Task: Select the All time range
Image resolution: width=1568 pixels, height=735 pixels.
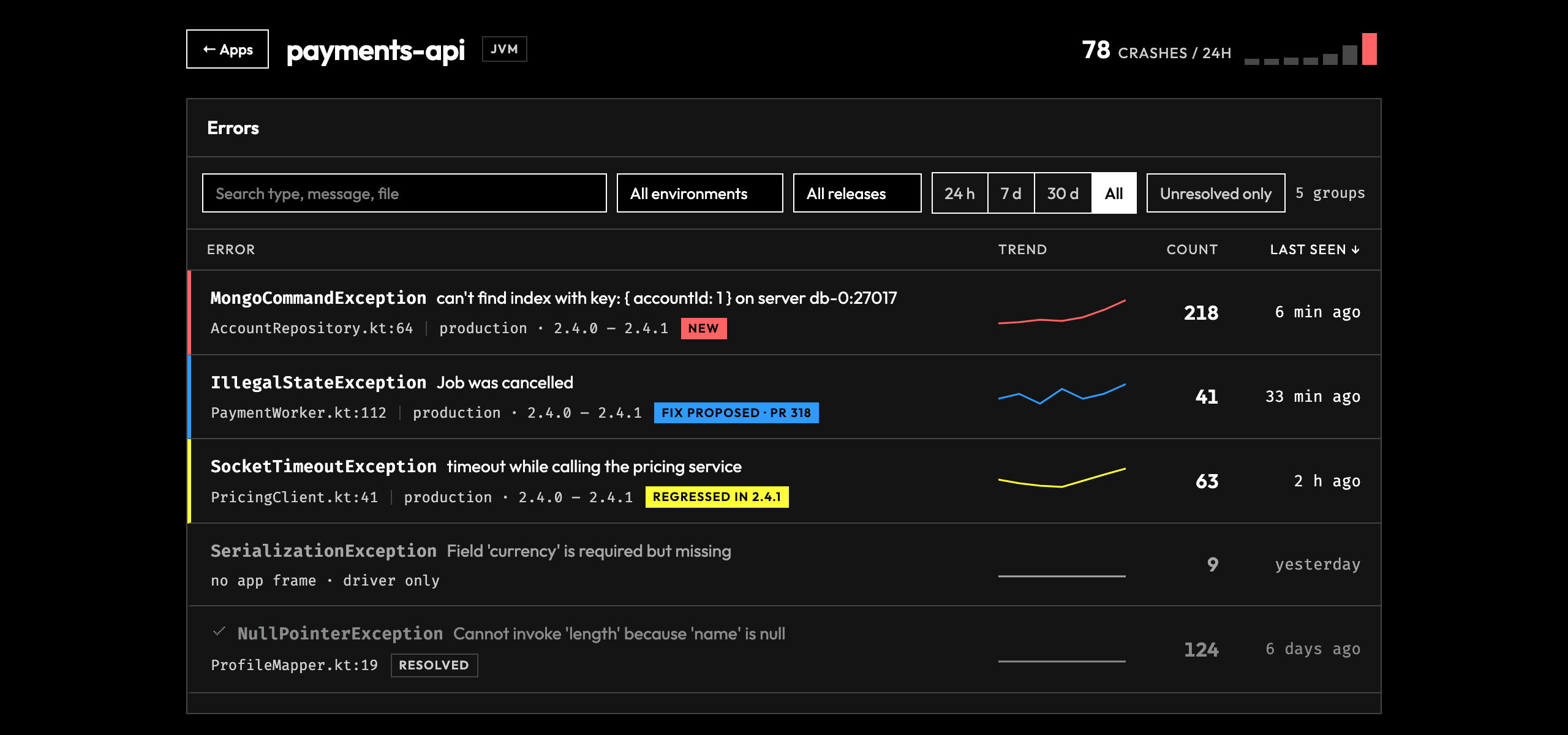Action: coord(1114,193)
